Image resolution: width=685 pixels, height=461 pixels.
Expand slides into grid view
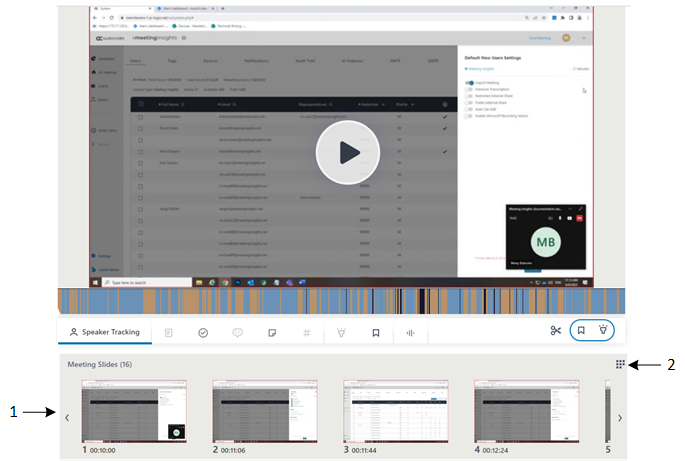pos(620,366)
